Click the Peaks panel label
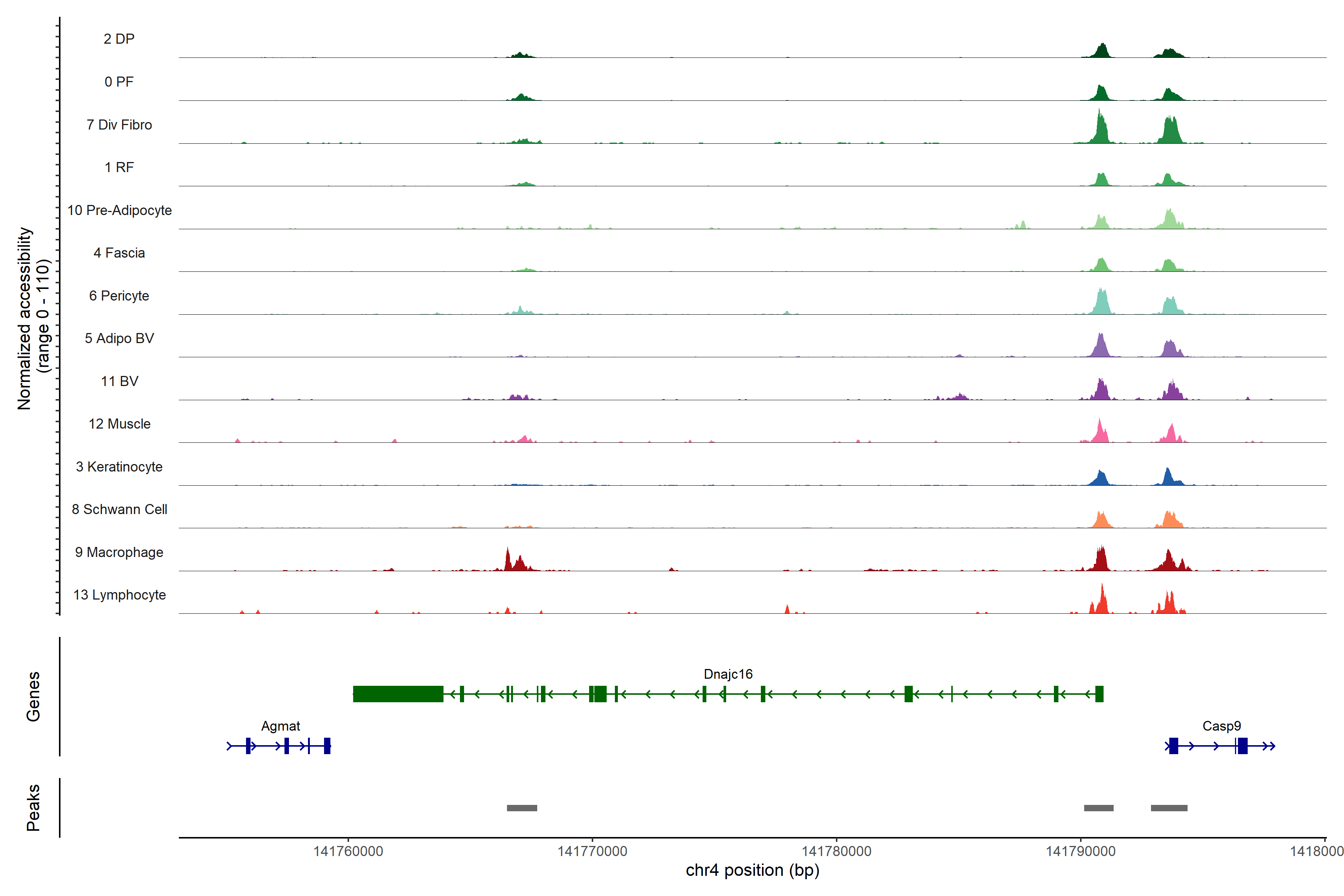Image resolution: width=1344 pixels, height=896 pixels. pyautogui.click(x=33, y=808)
